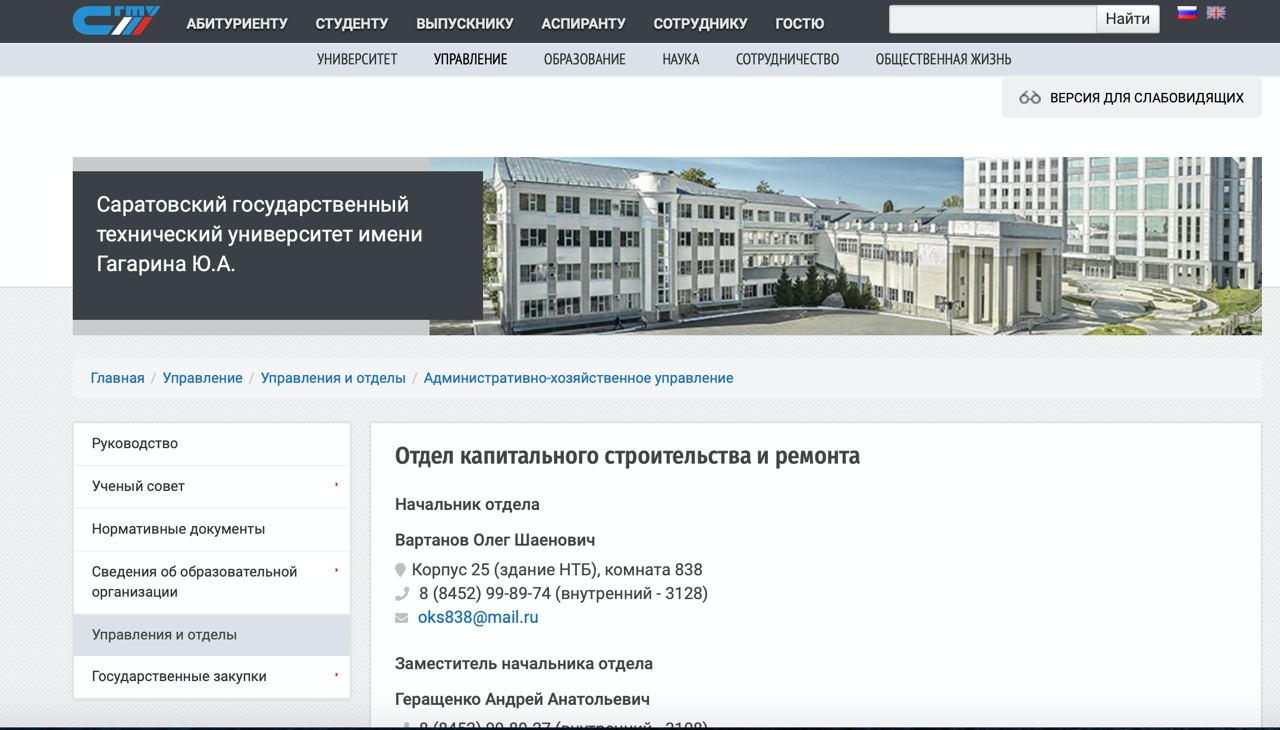Expand Сведения об образовательной организации arrow
Viewport: 1280px width, 730px height.
[x=337, y=571]
